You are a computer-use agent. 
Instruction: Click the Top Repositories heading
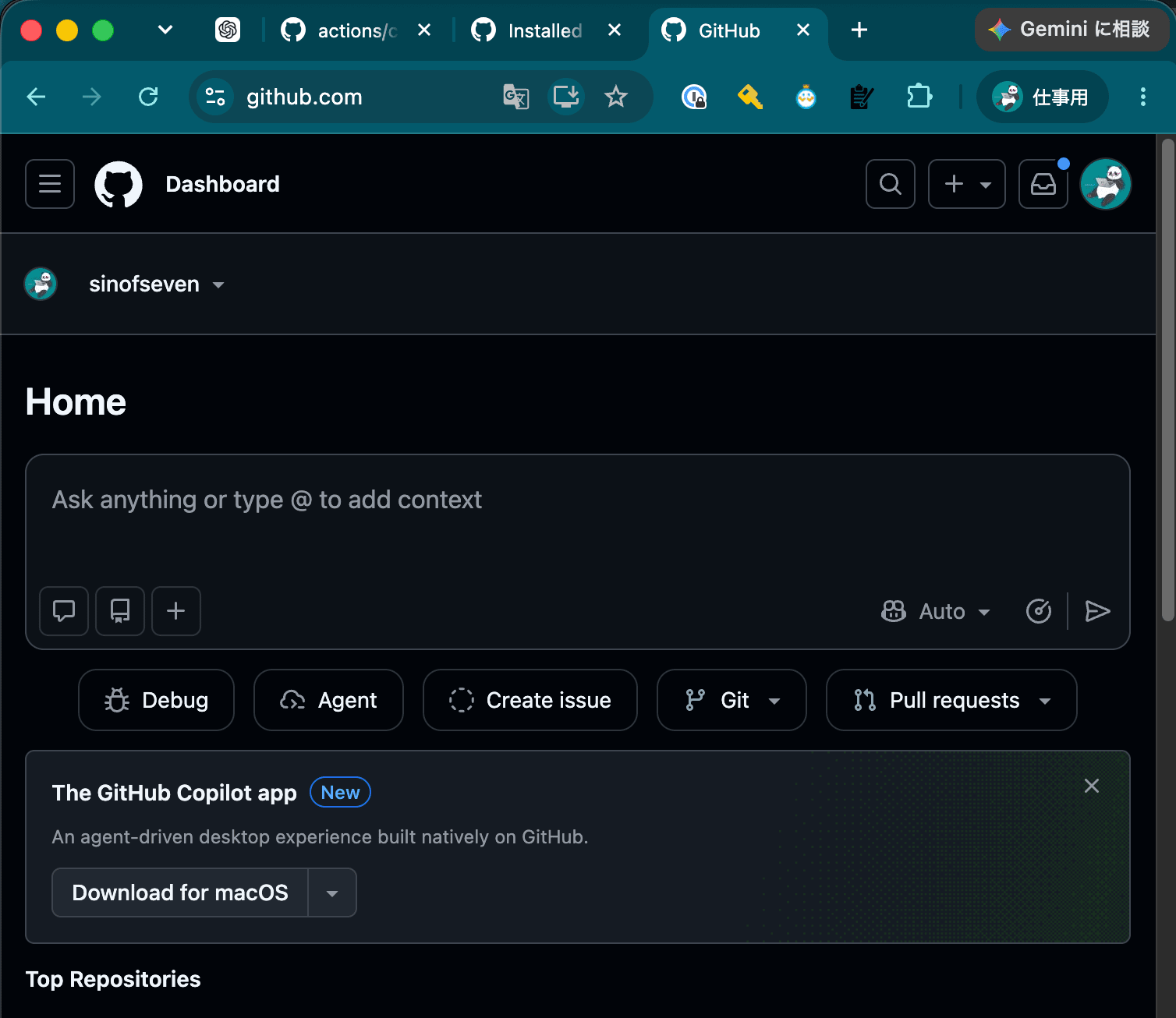113,979
